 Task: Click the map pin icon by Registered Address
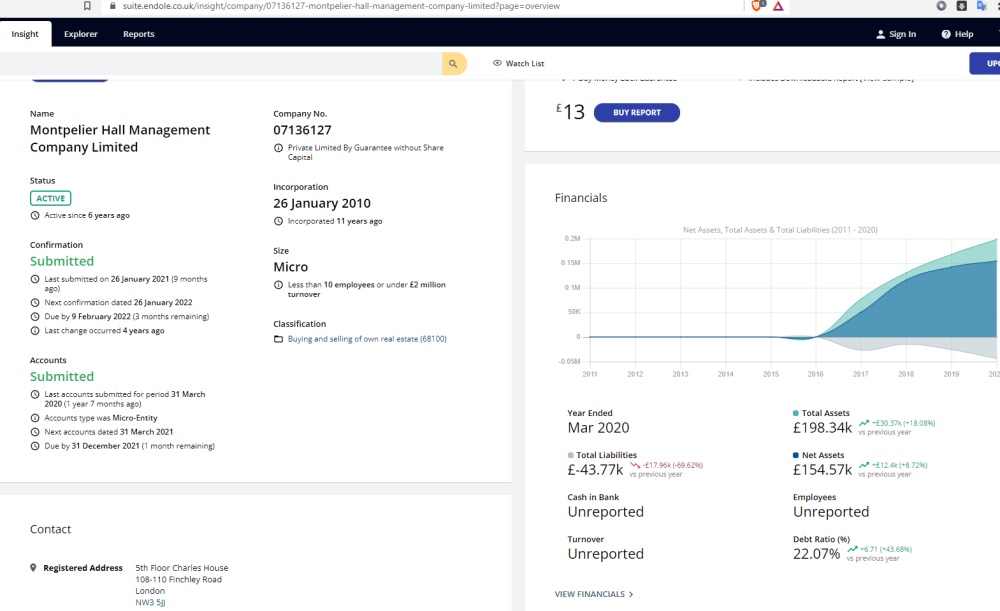tap(33, 568)
